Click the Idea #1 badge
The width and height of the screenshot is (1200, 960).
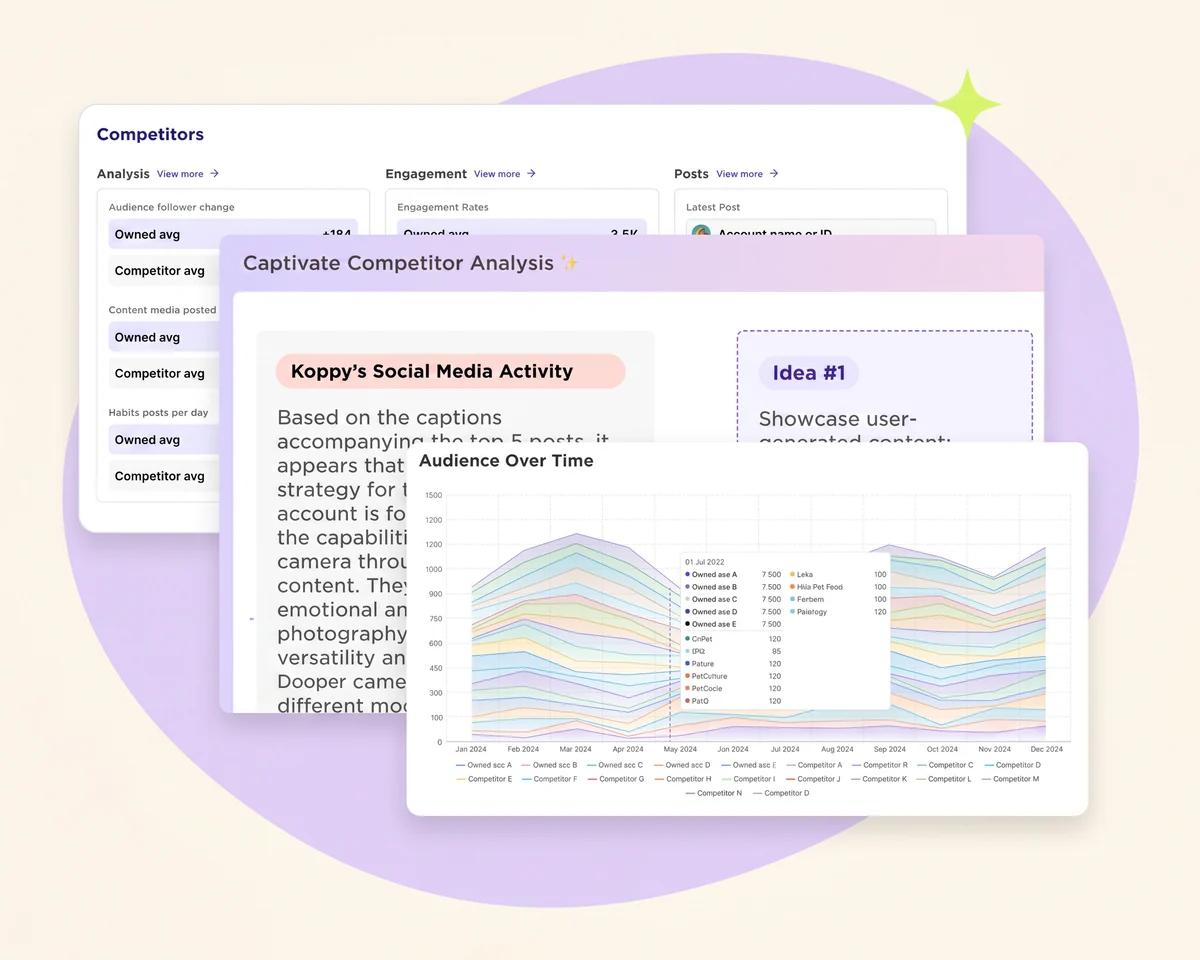point(809,373)
